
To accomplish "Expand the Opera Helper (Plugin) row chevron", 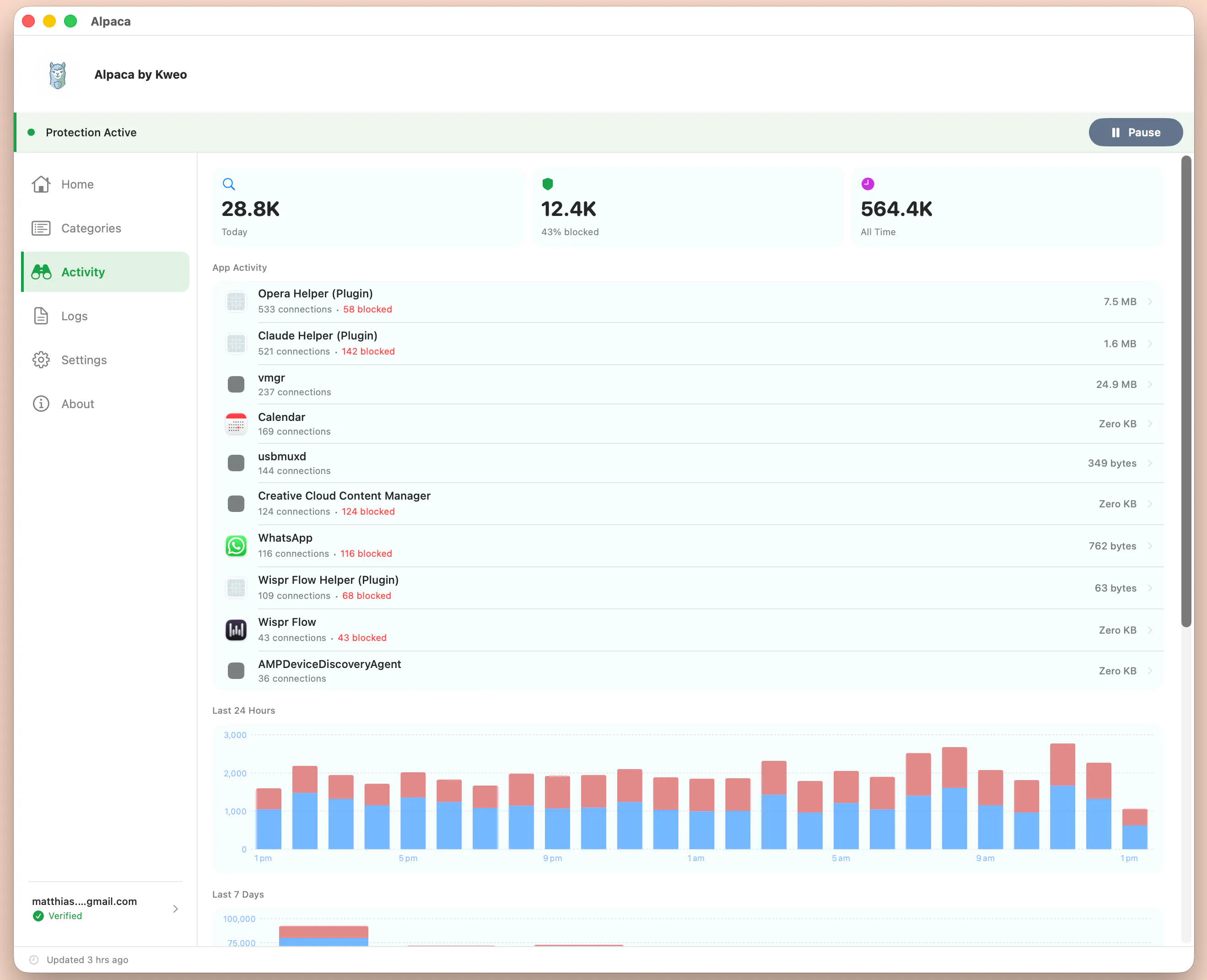I will coord(1150,302).
